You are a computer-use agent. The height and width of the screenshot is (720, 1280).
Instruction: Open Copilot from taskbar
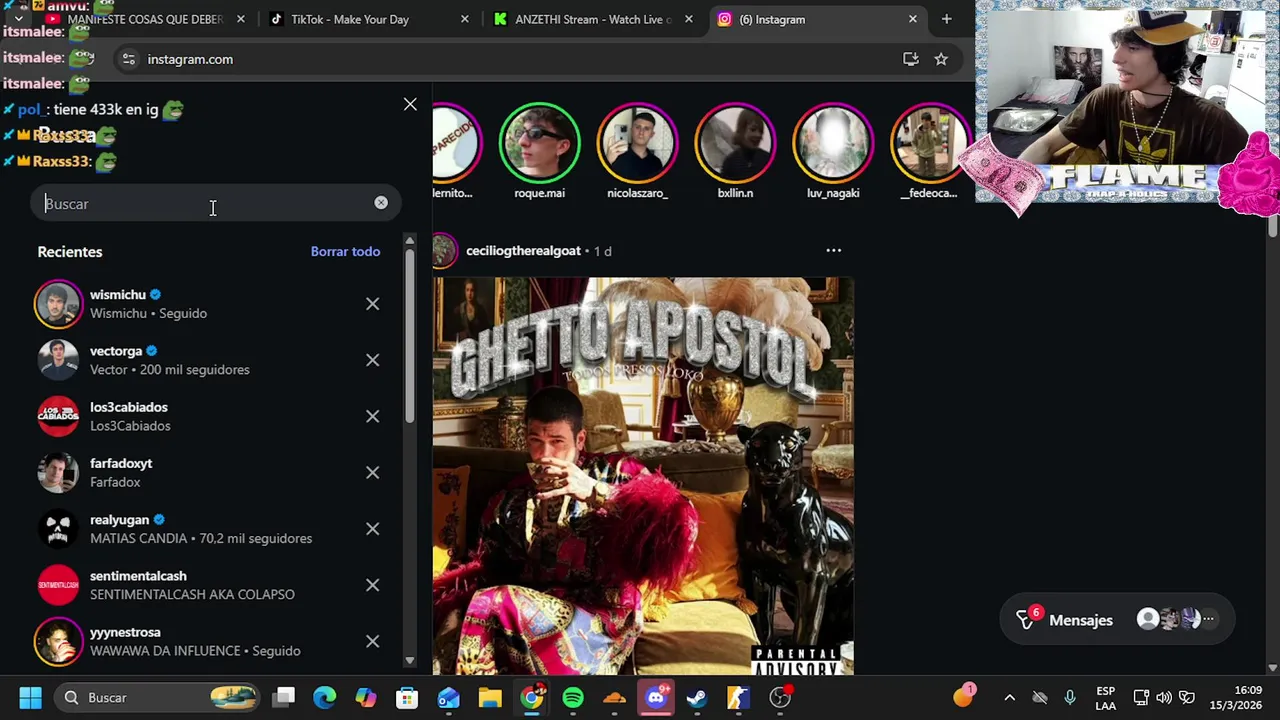click(x=366, y=698)
